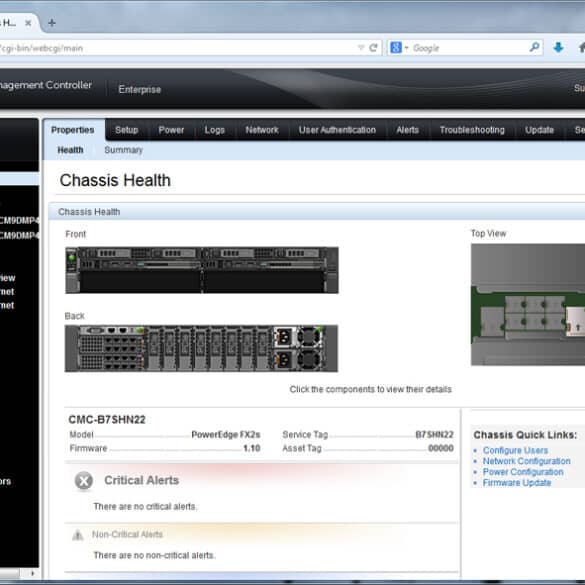Open the Setup tab
Screen dimensions: 585x585
click(127, 130)
